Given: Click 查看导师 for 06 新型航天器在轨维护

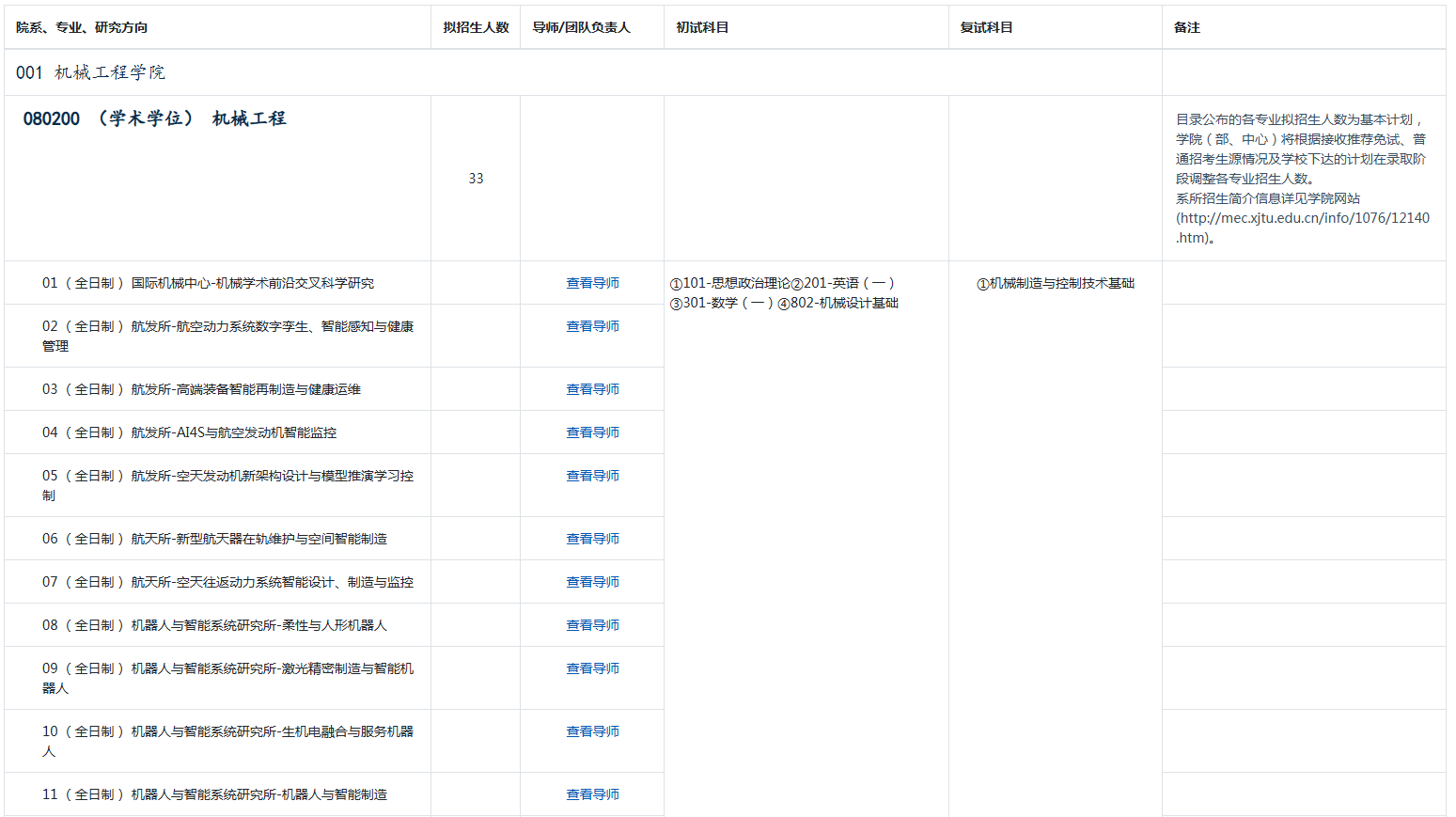Looking at the screenshot, I should [591, 538].
